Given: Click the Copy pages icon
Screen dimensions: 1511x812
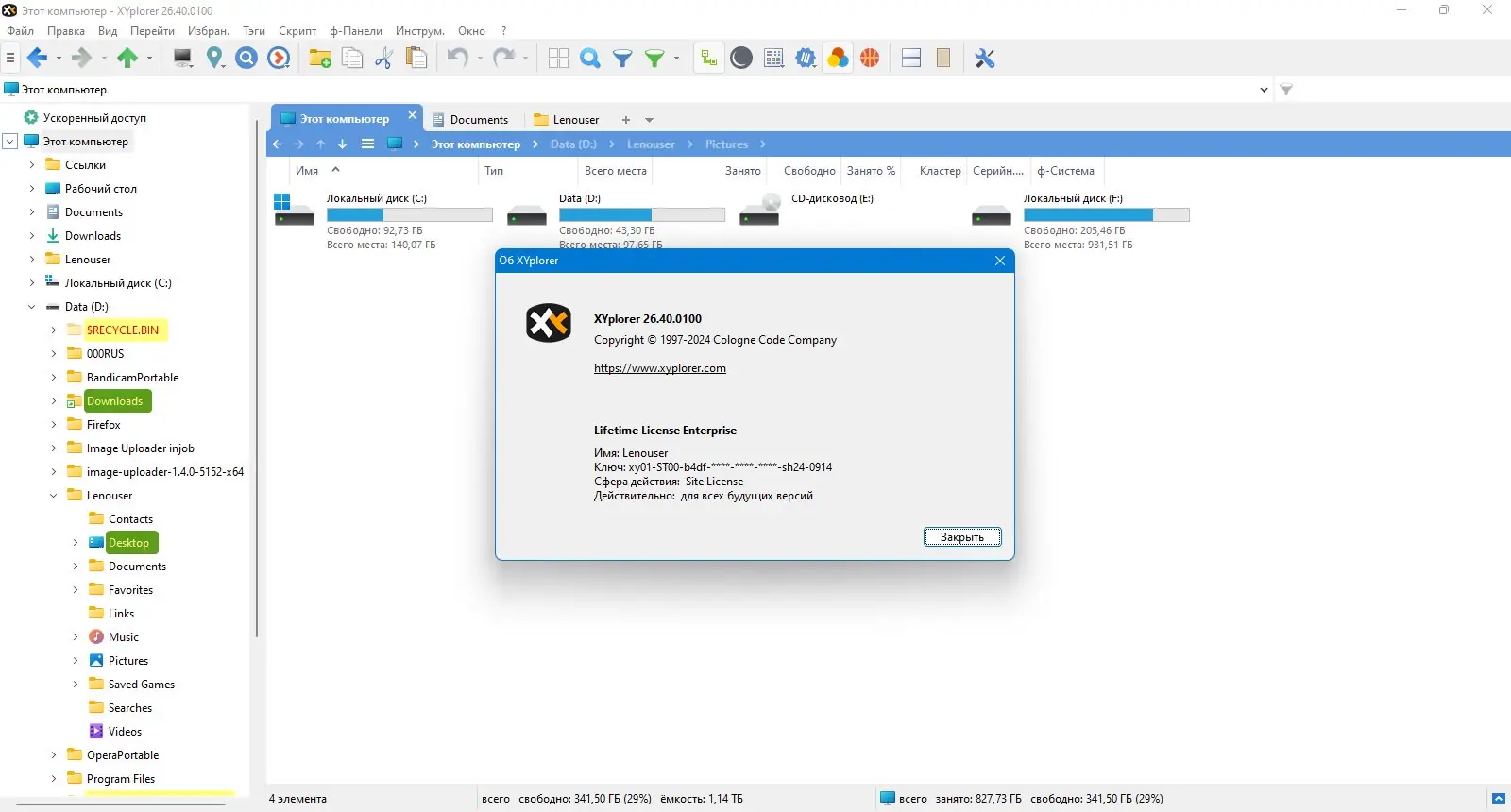Looking at the screenshot, I should click(x=352, y=59).
